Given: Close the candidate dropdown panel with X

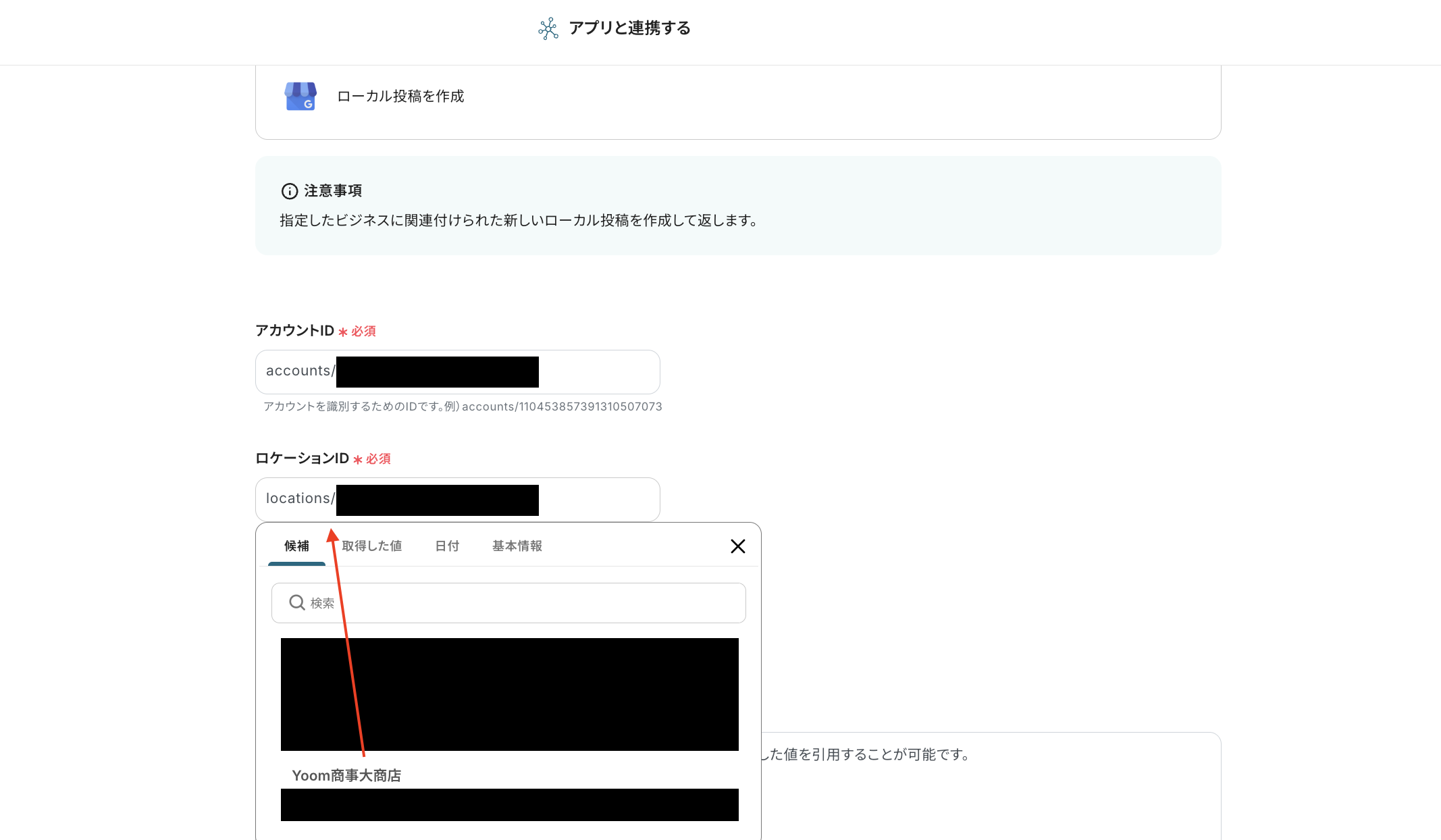Looking at the screenshot, I should (x=737, y=546).
